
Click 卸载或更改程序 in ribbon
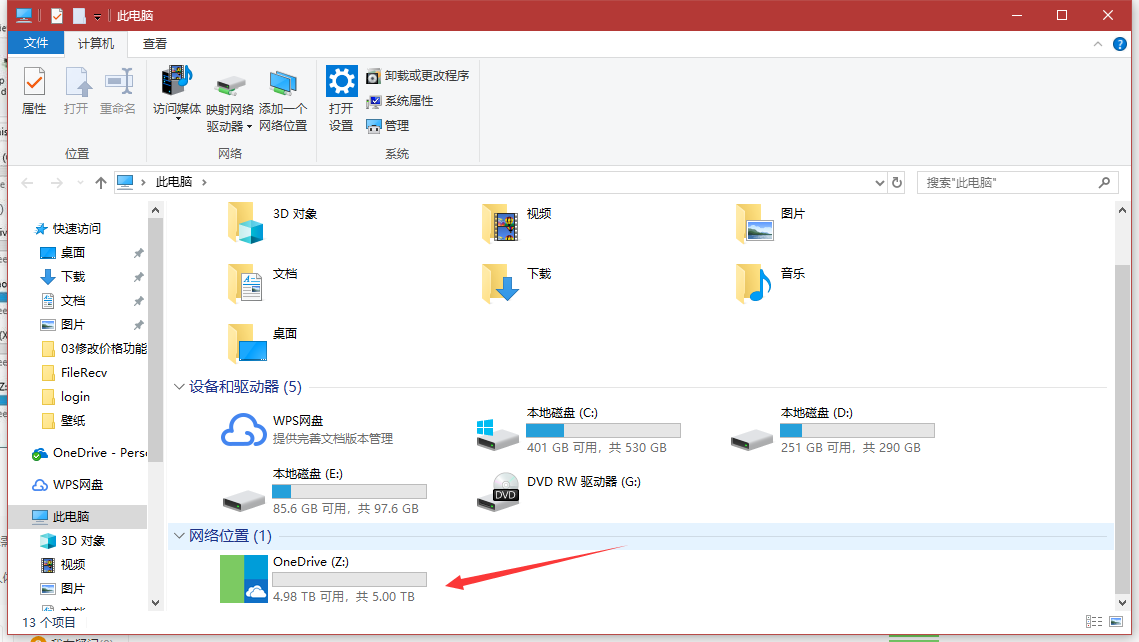point(417,76)
